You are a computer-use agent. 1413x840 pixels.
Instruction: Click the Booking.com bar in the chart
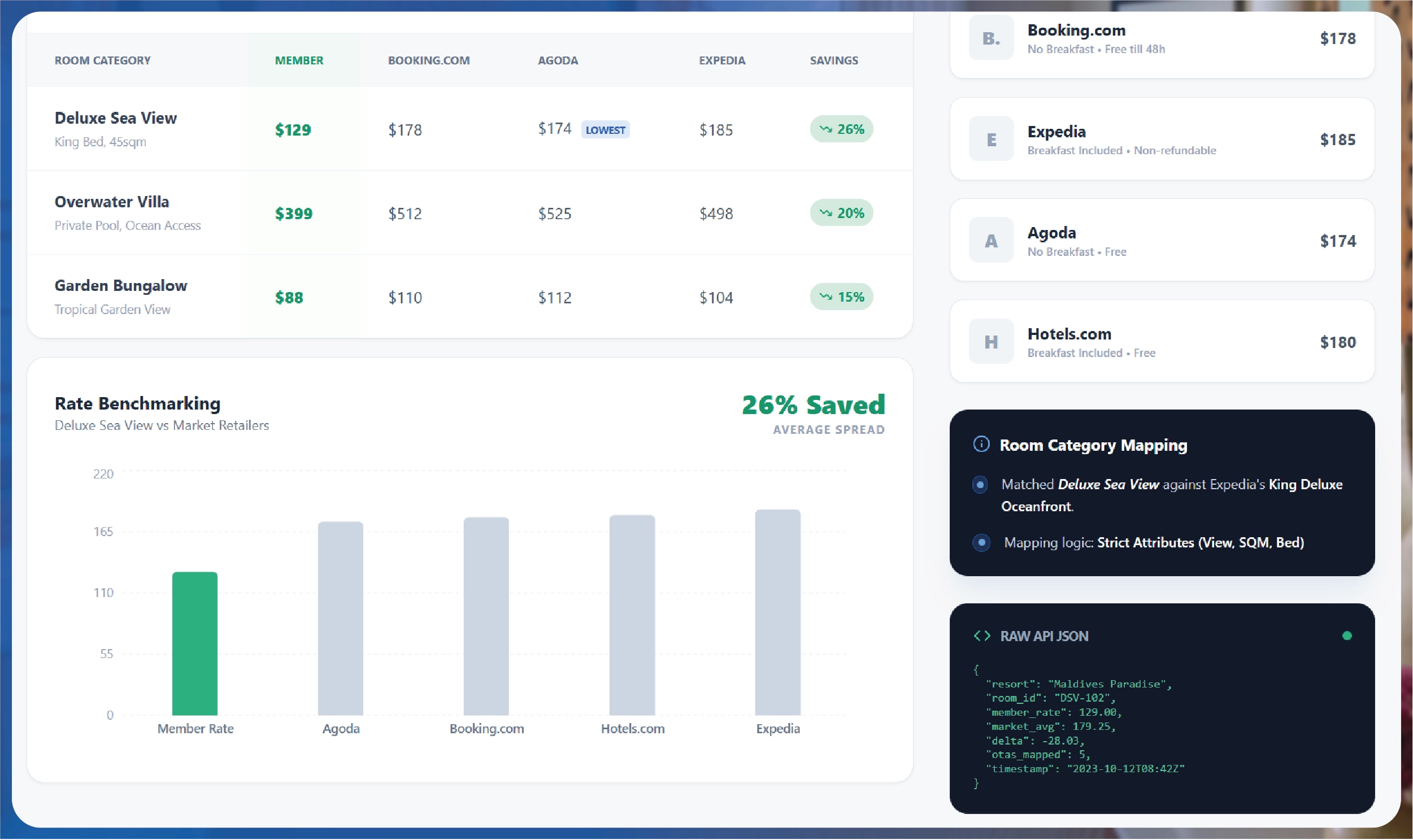(486, 616)
